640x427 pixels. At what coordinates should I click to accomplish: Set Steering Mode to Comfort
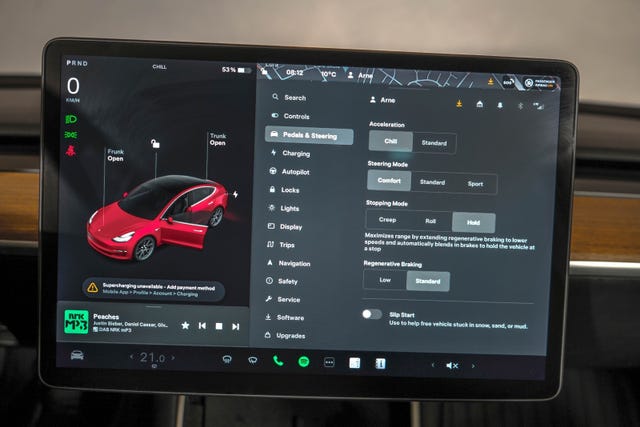point(389,180)
